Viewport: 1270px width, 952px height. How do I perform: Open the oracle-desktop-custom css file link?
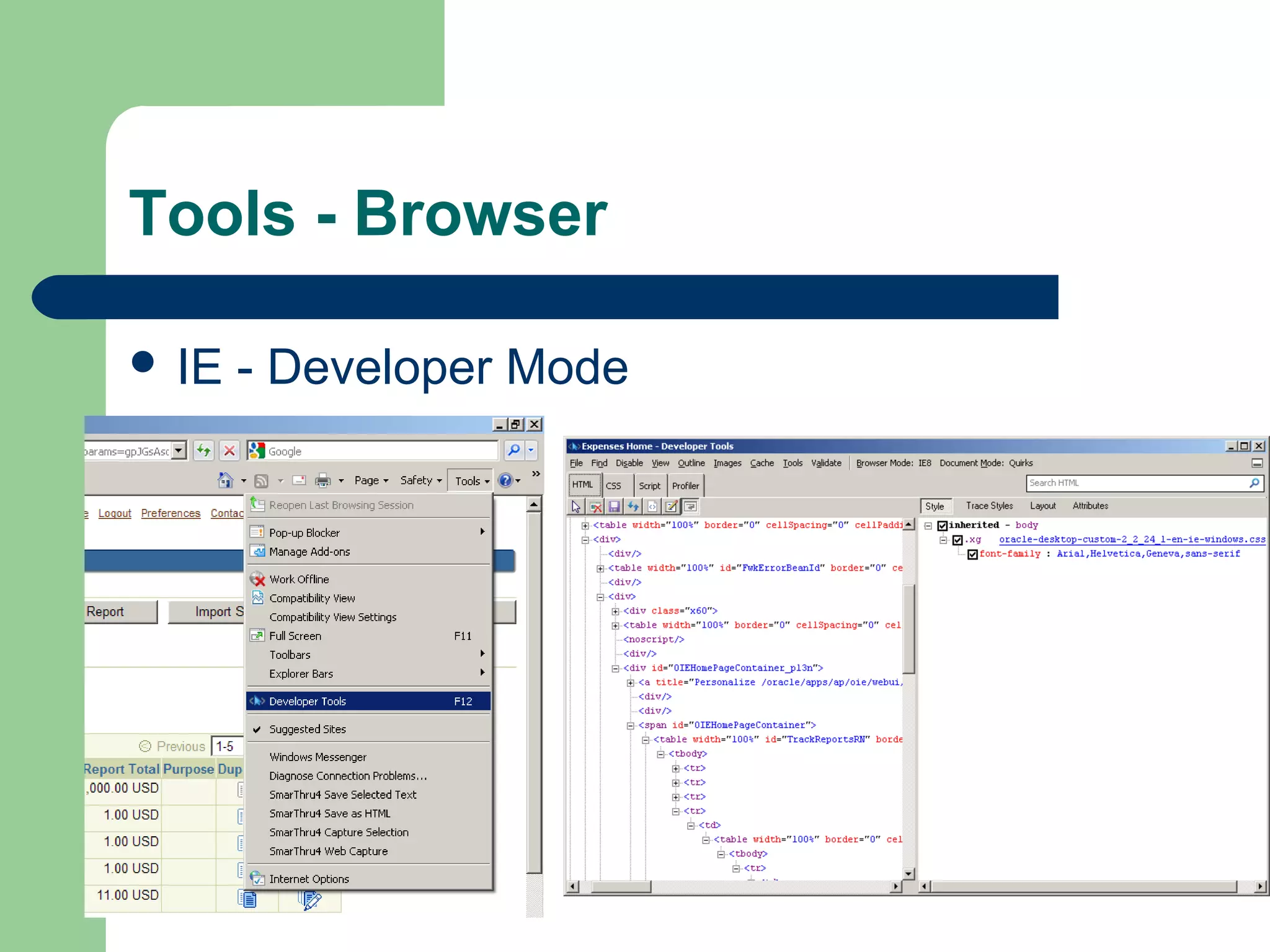coord(1132,539)
